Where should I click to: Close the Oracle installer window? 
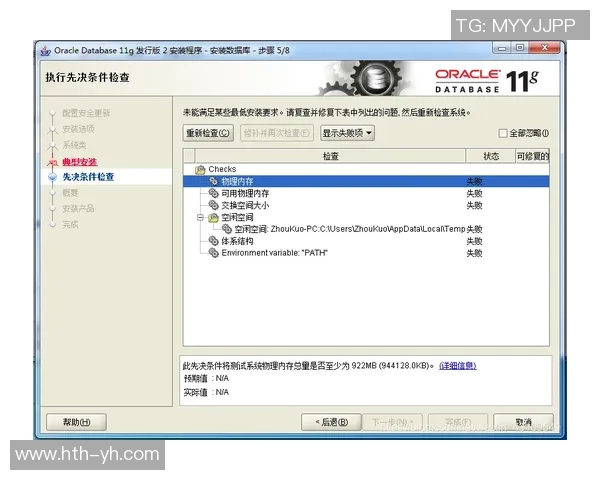[546, 48]
